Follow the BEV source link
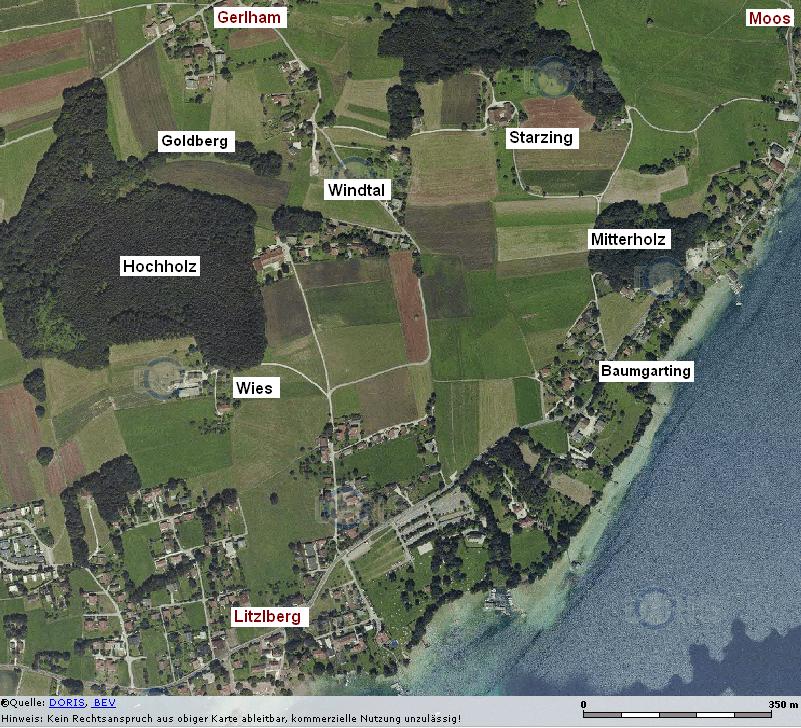 (105, 704)
